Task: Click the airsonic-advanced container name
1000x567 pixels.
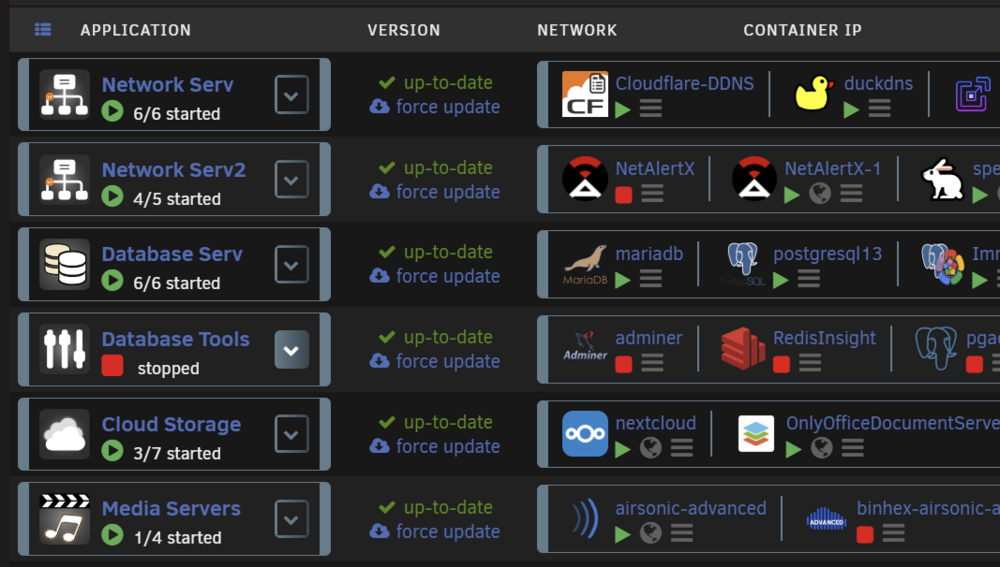Action: tap(691, 508)
